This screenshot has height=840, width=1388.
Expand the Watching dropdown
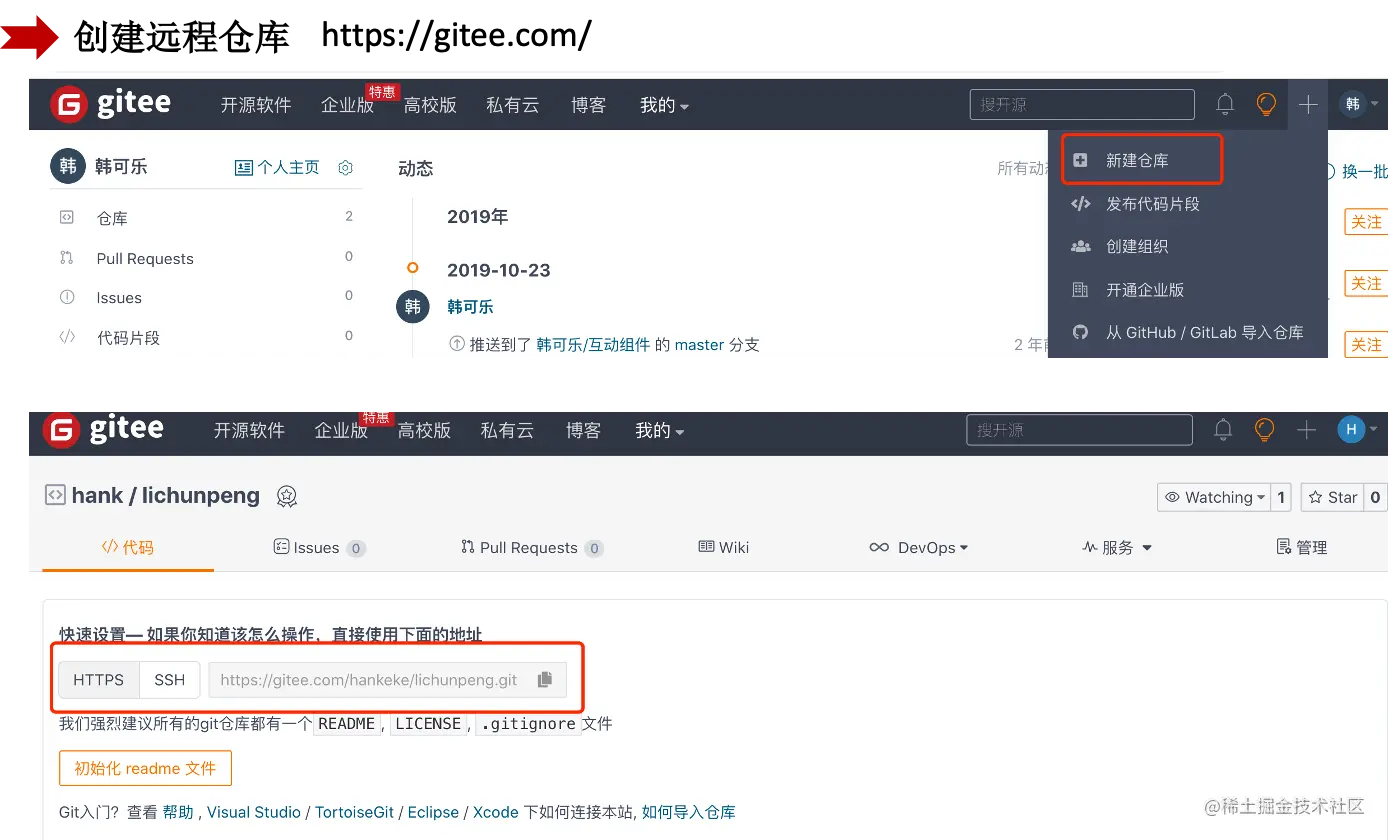pos(1215,497)
